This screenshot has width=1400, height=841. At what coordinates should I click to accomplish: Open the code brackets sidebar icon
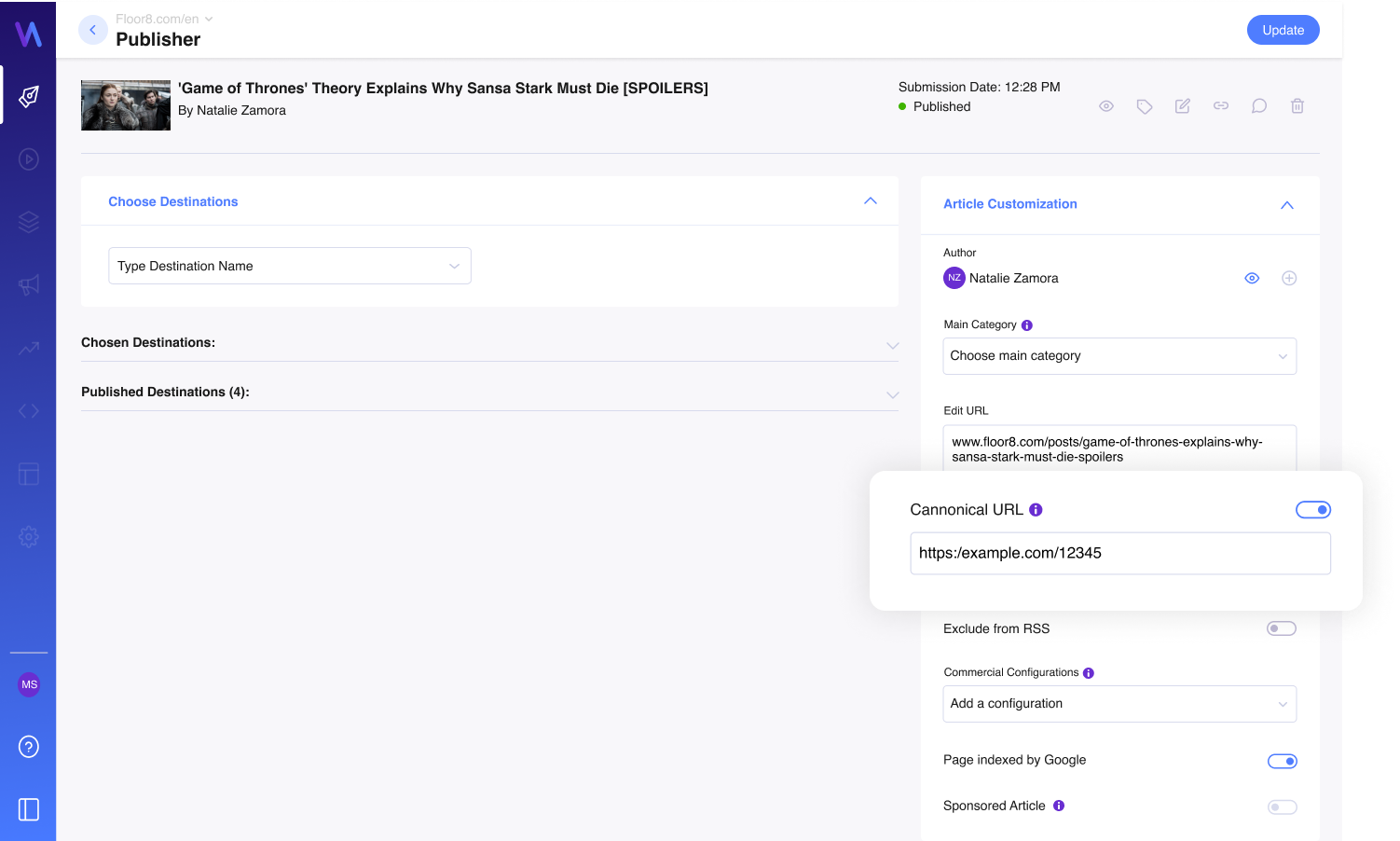point(29,411)
